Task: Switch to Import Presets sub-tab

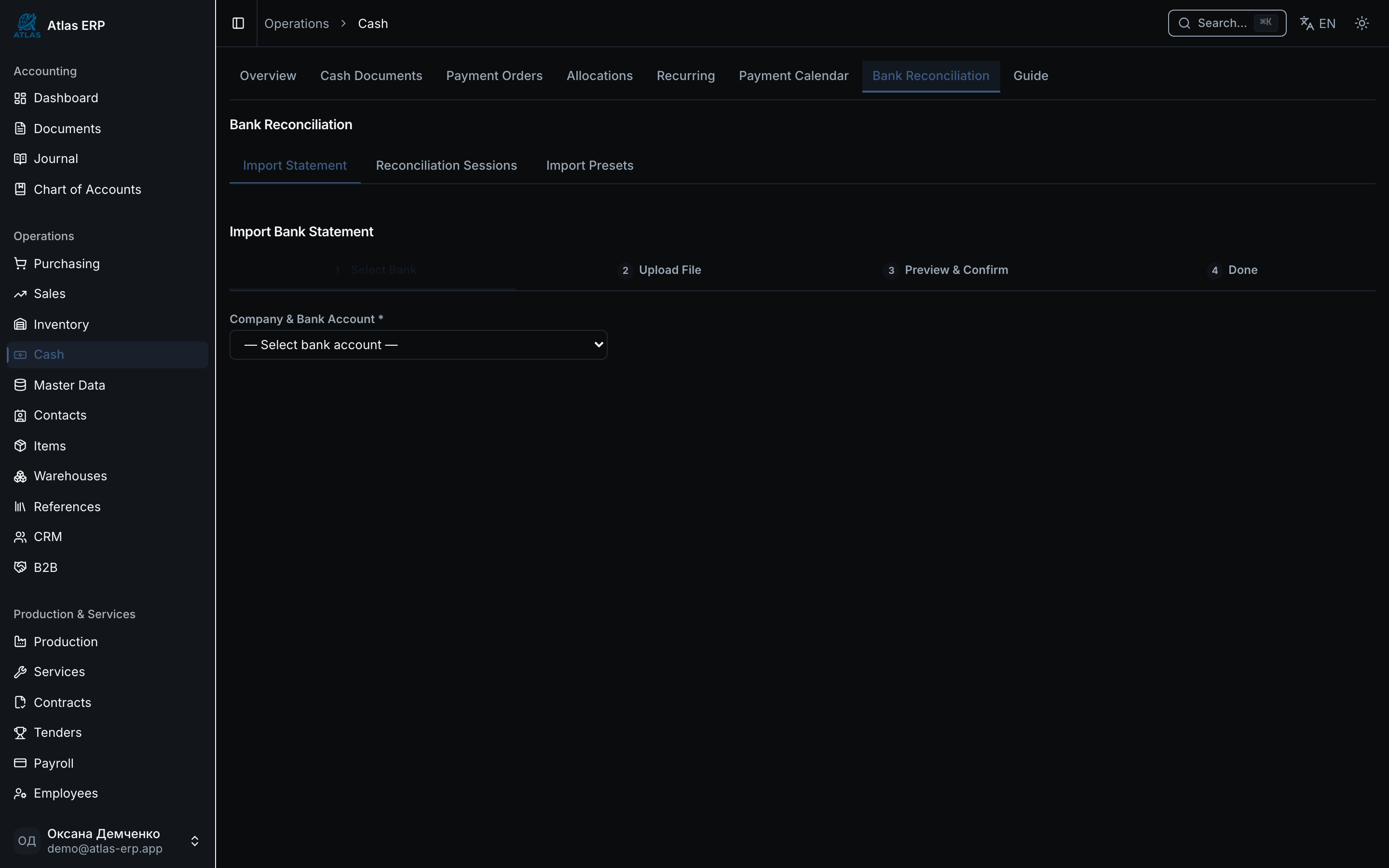Action: click(x=589, y=165)
